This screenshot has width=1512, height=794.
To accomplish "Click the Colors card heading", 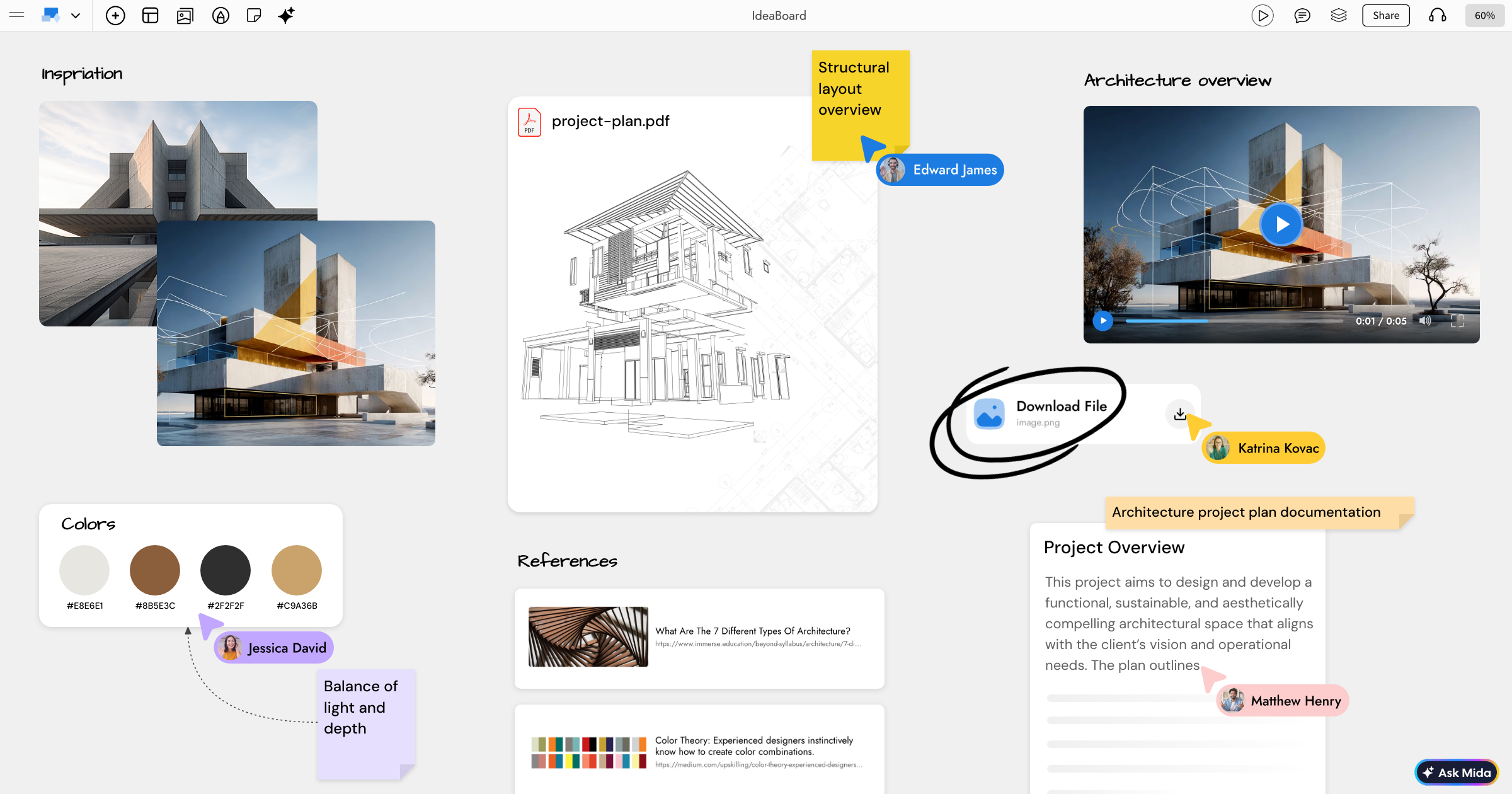I will (x=88, y=524).
